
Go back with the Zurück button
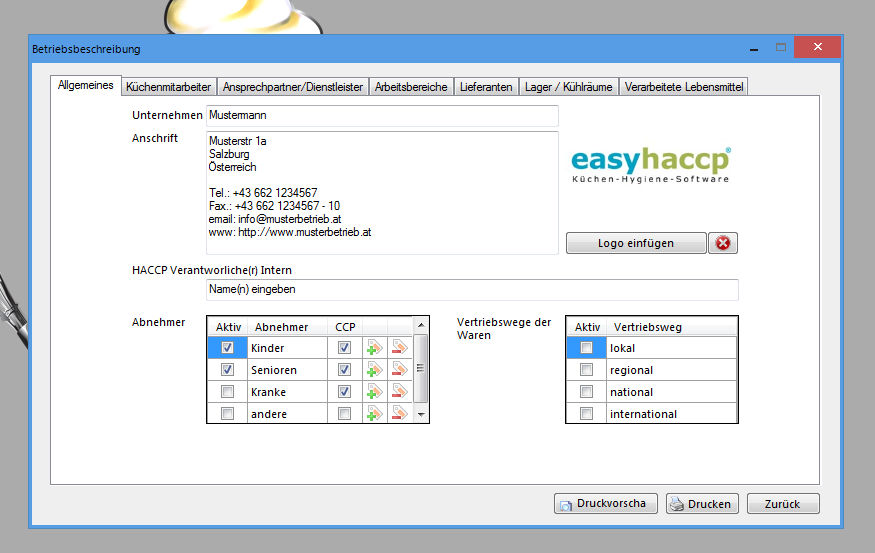coord(783,503)
